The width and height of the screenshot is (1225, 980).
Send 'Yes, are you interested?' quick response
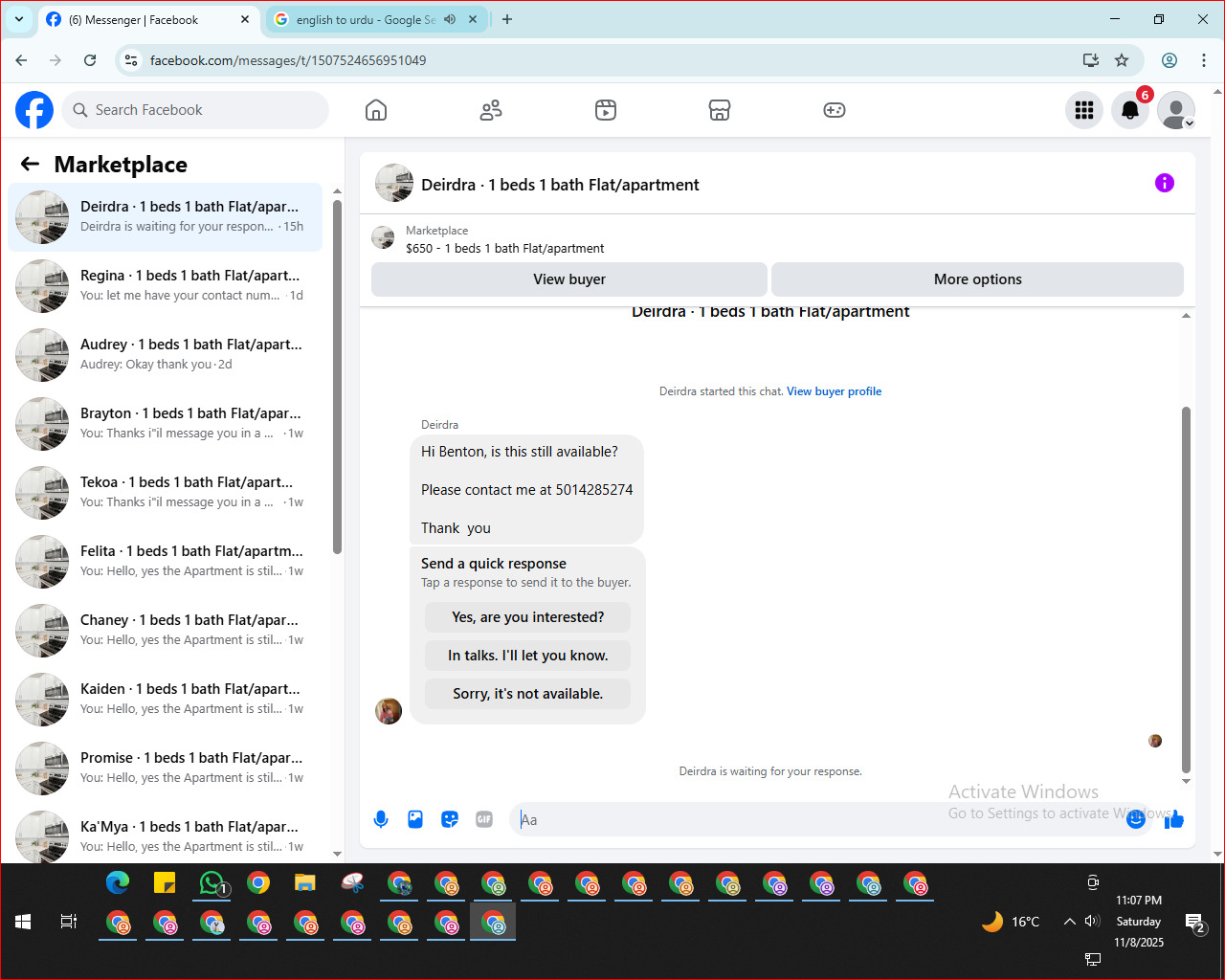(527, 617)
